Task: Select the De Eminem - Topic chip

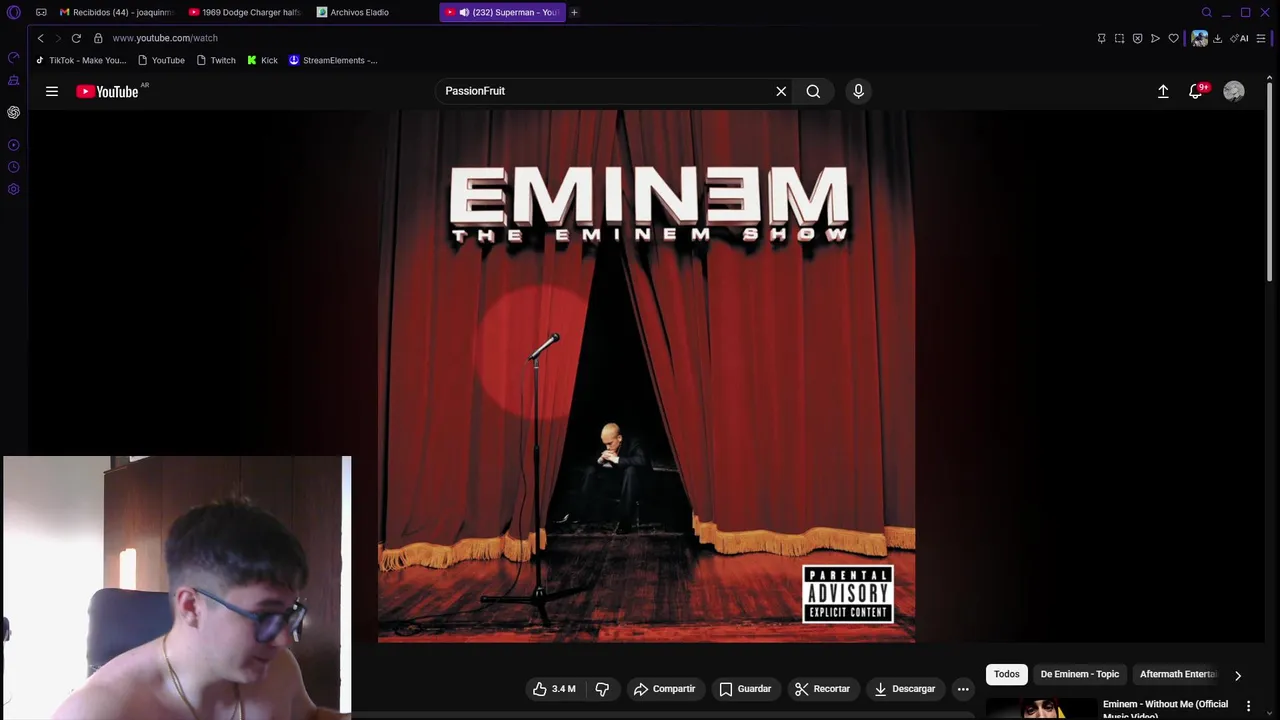Action: click(x=1080, y=674)
